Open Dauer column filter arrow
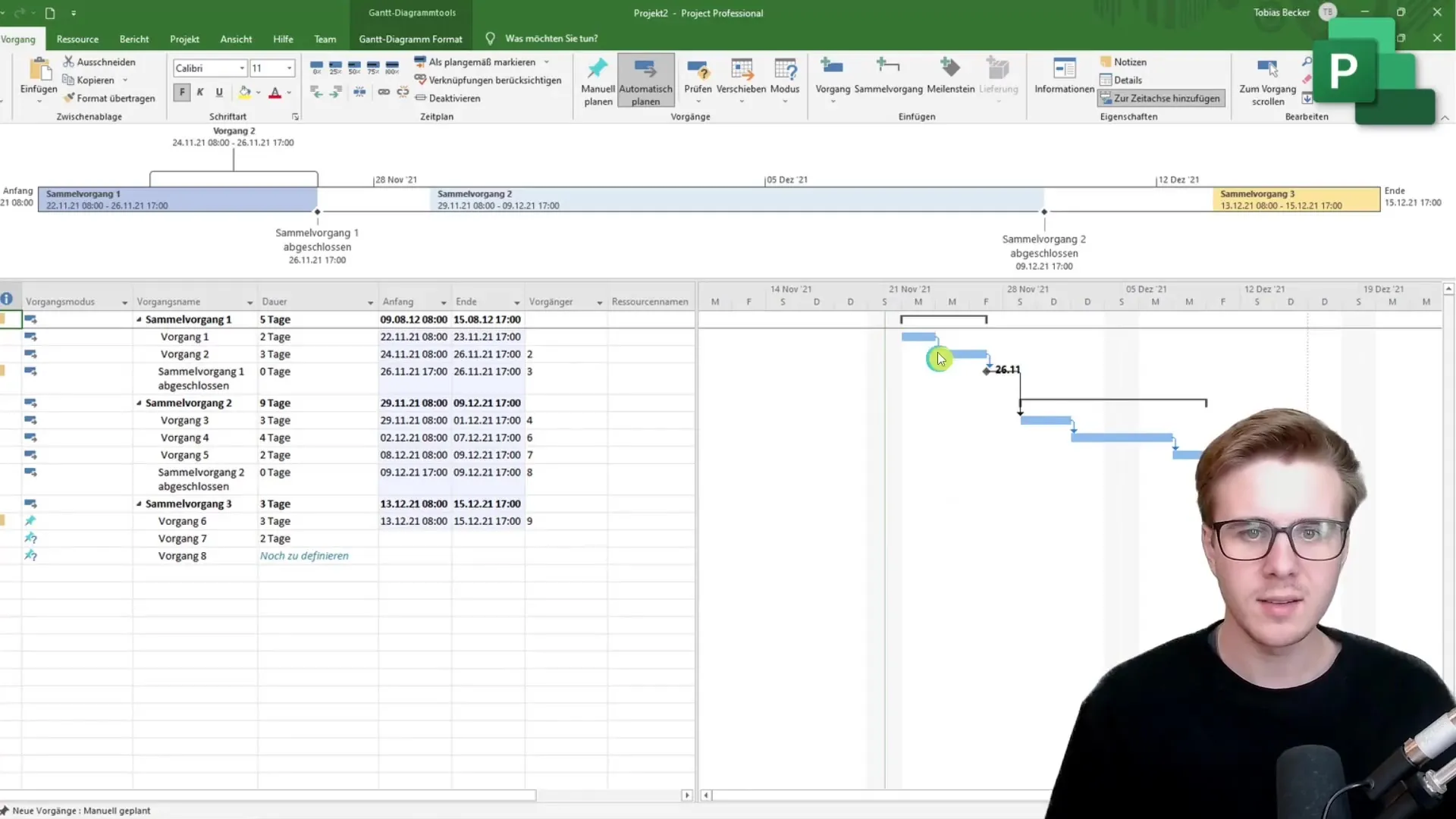Viewport: 1456px width, 819px height. (x=370, y=303)
